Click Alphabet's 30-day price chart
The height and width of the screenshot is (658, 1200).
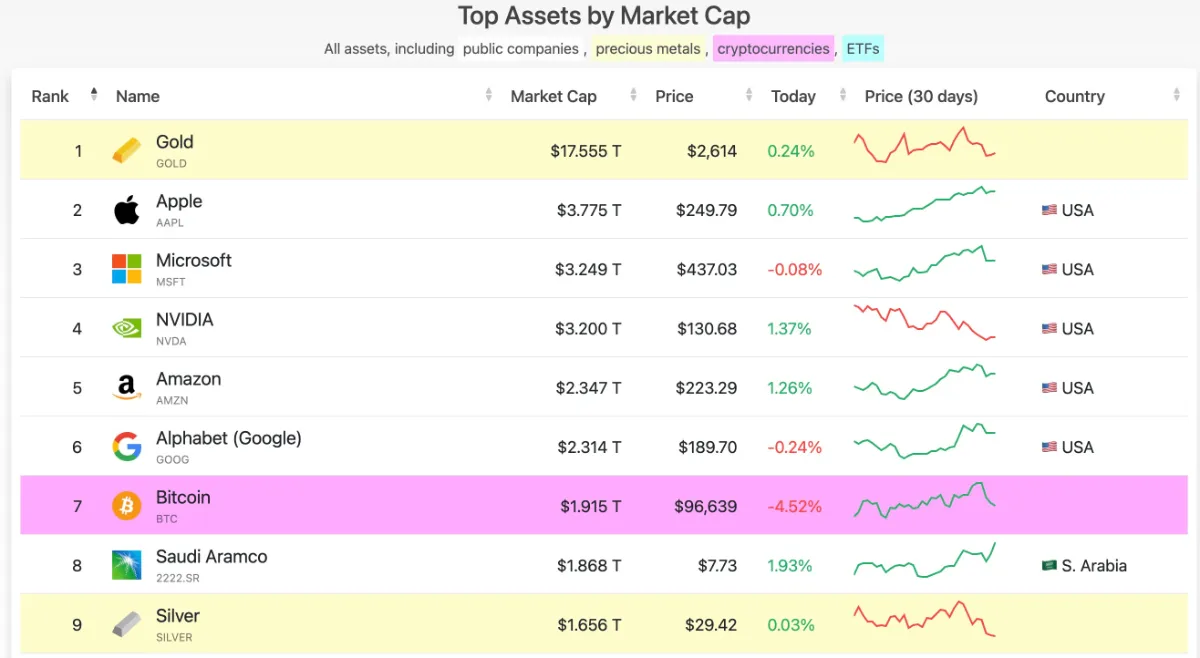(924, 441)
